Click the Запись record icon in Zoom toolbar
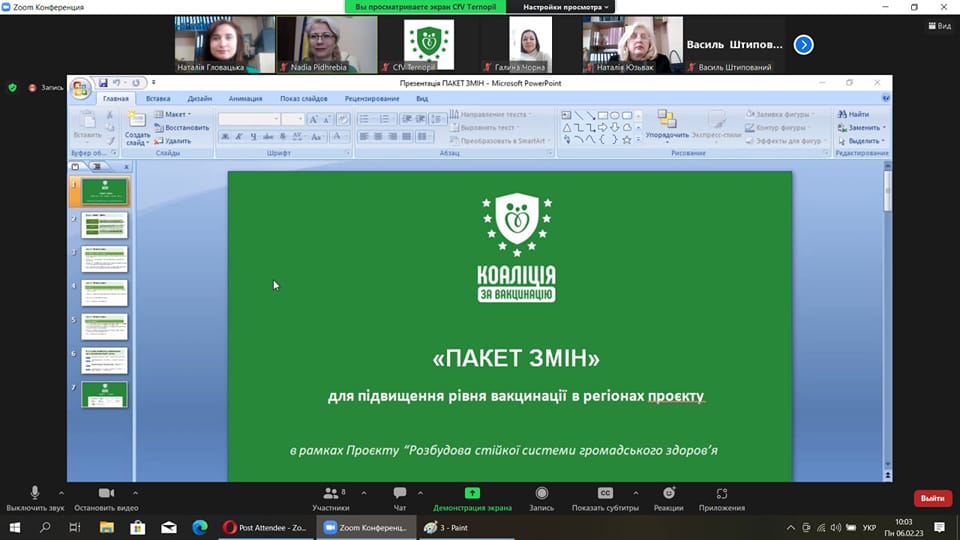Screen dimensions: 960x540 click(541, 493)
